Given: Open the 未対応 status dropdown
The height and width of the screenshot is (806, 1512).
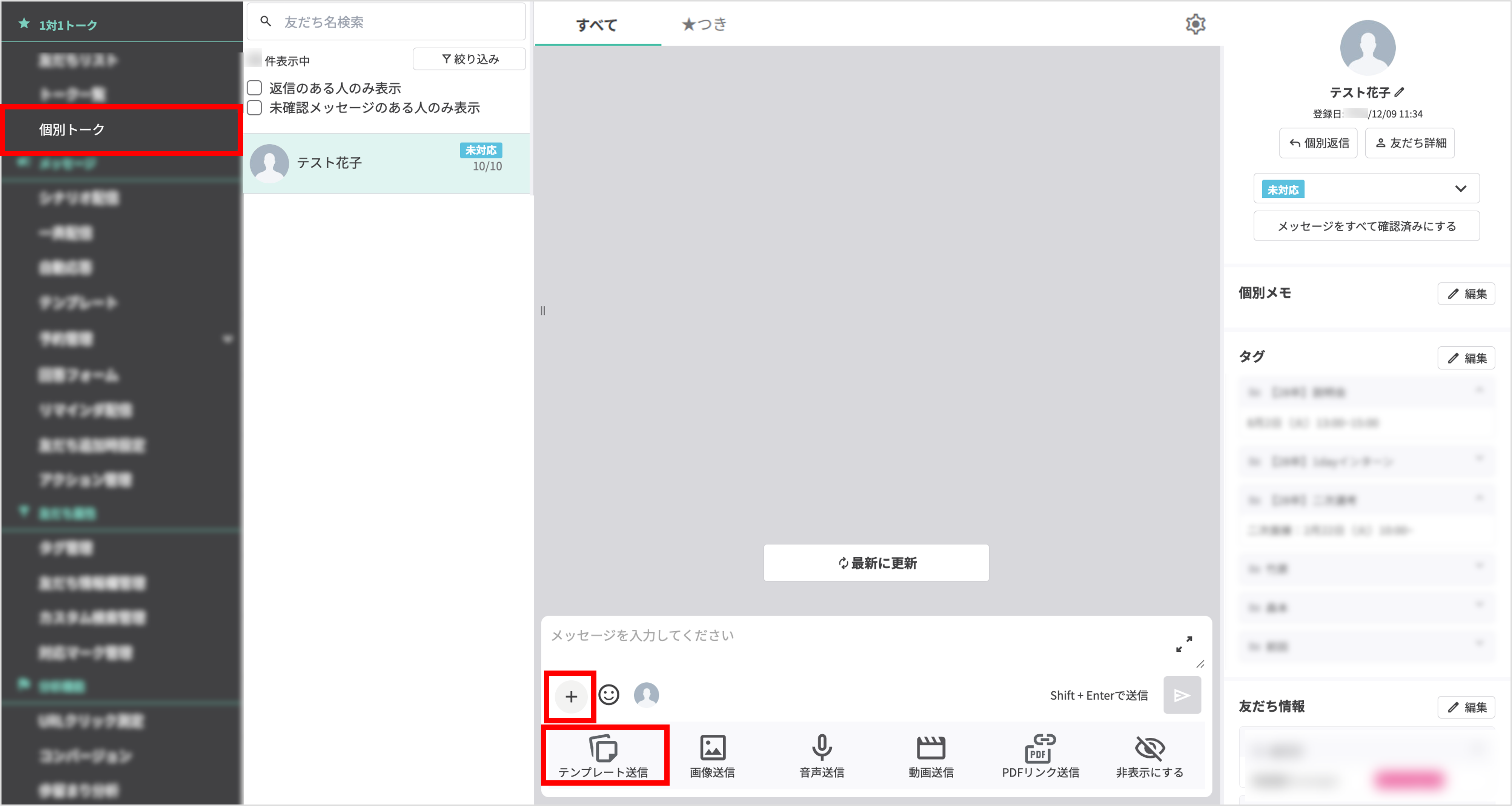Looking at the screenshot, I should click(x=1366, y=188).
